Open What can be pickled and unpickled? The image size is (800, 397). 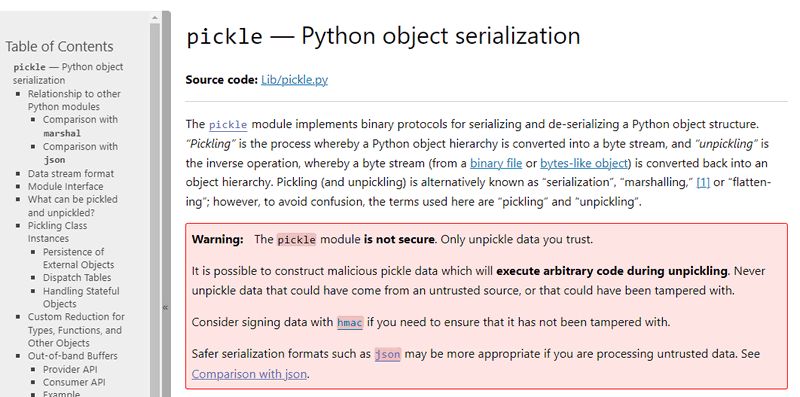[x=72, y=206]
